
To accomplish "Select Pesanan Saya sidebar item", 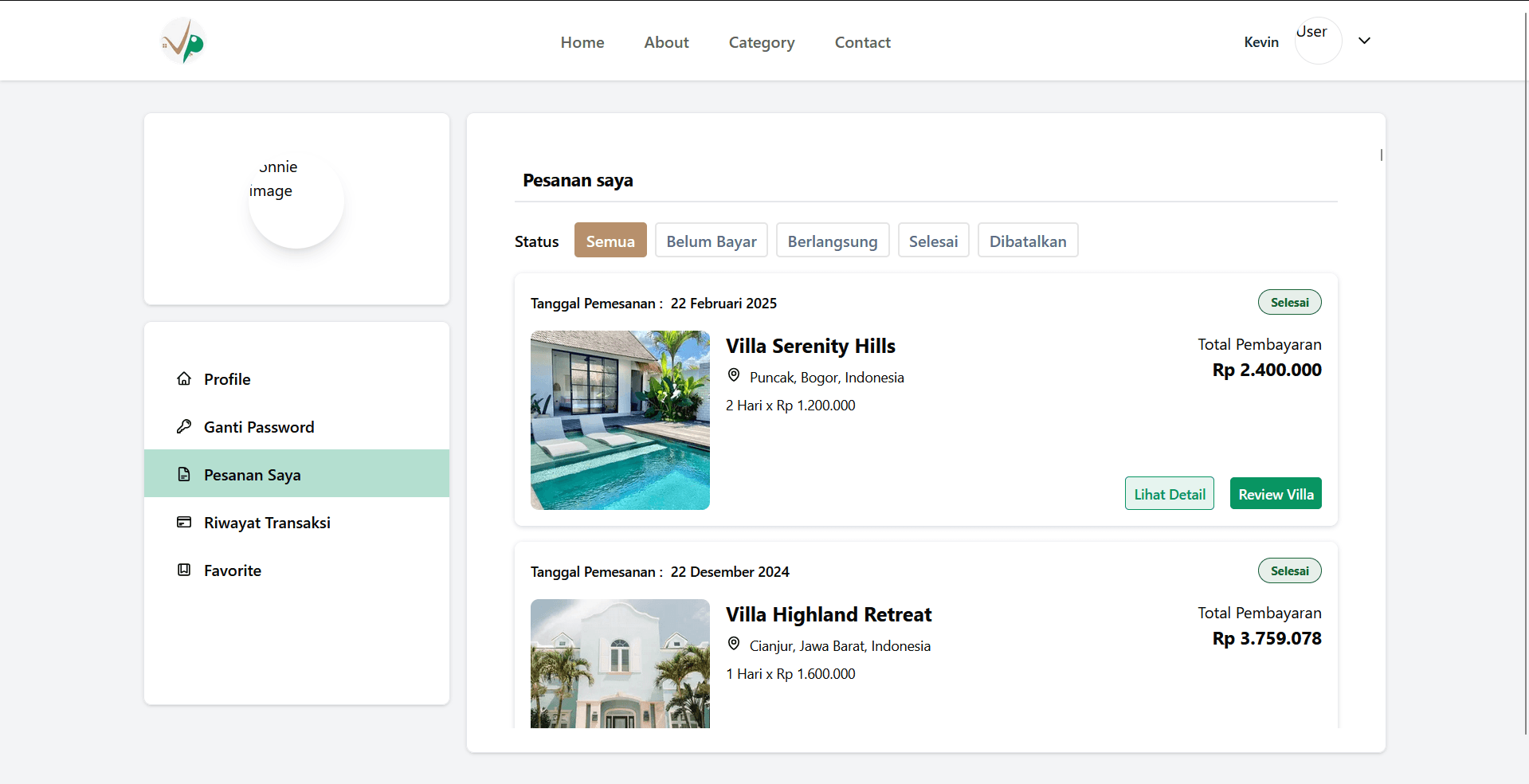I will point(296,473).
